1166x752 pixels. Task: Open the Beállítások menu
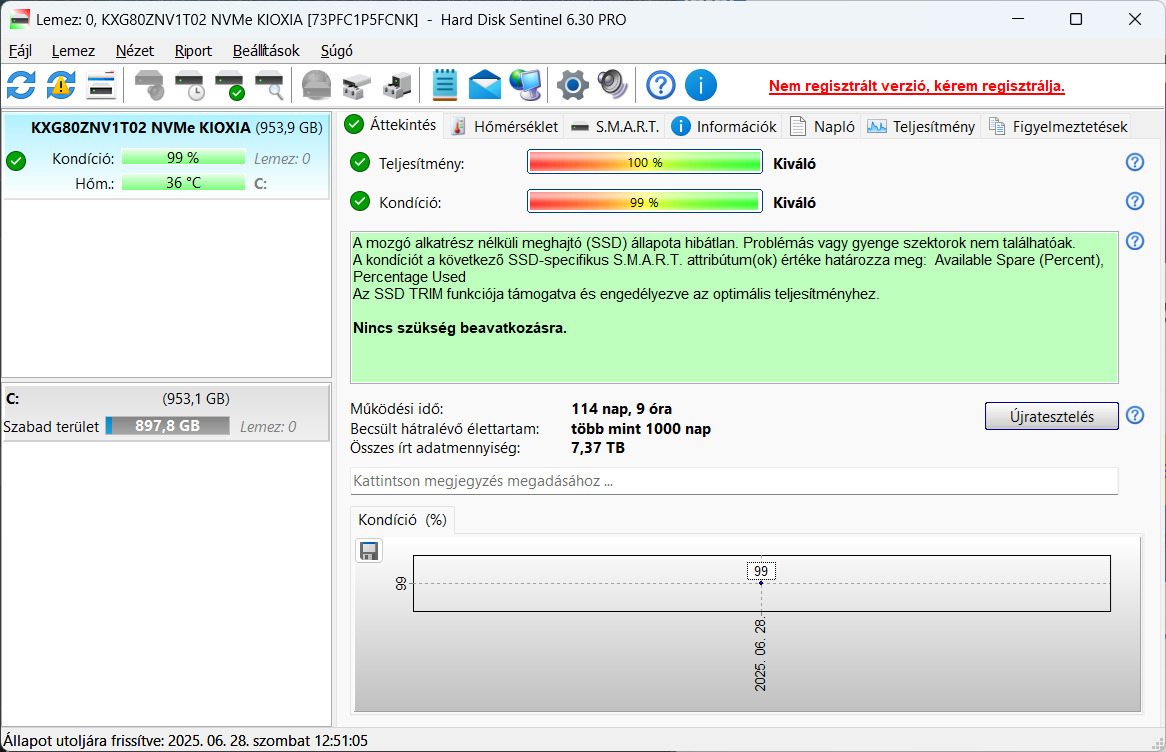point(266,51)
